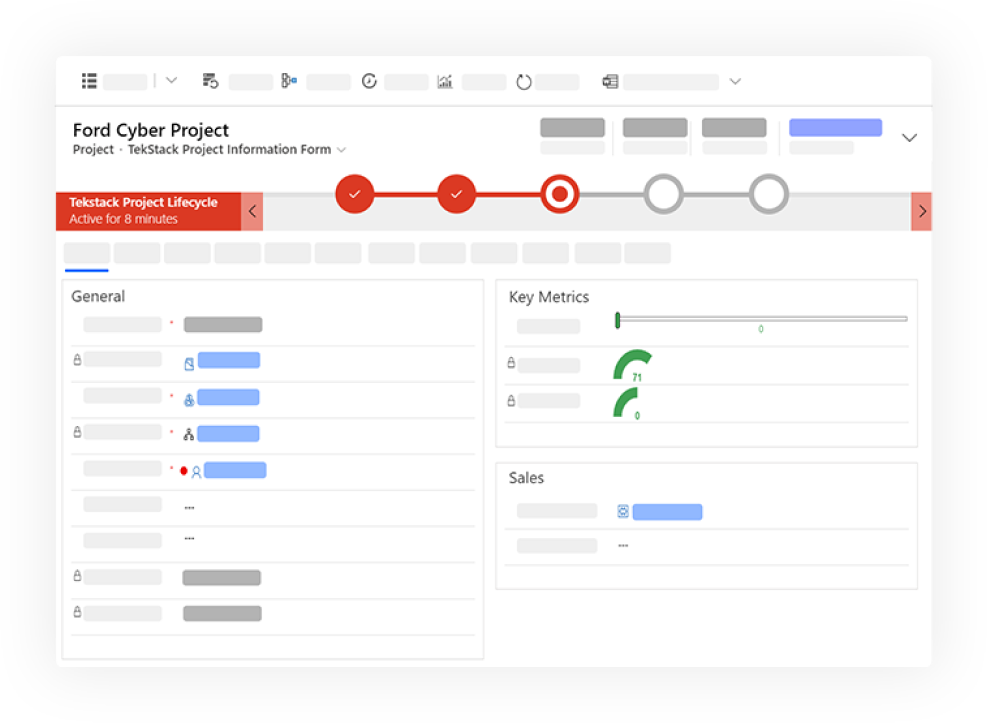The image size is (989, 724).
Task: Open the chart view icon in the toolbar
Action: pos(445,81)
